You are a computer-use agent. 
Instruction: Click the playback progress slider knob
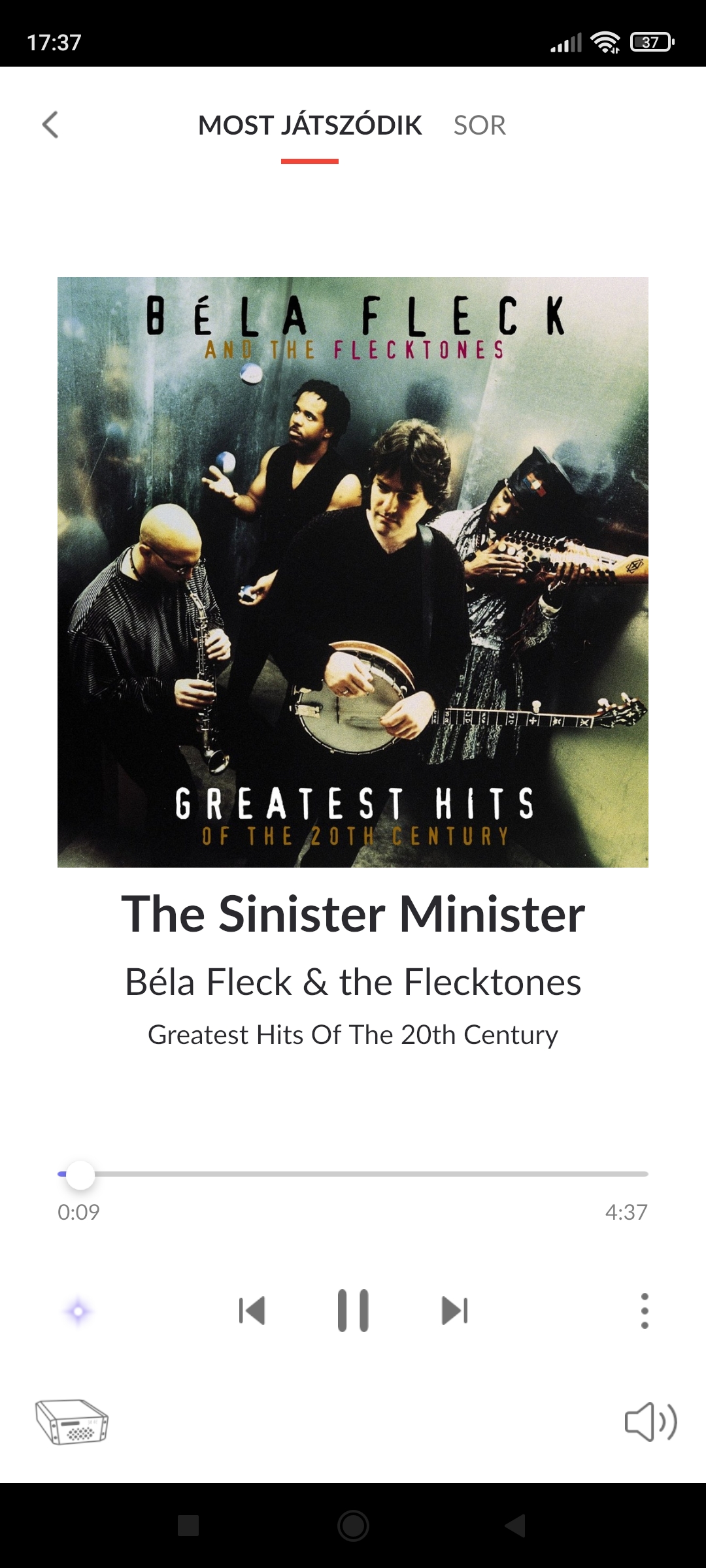click(x=80, y=1175)
